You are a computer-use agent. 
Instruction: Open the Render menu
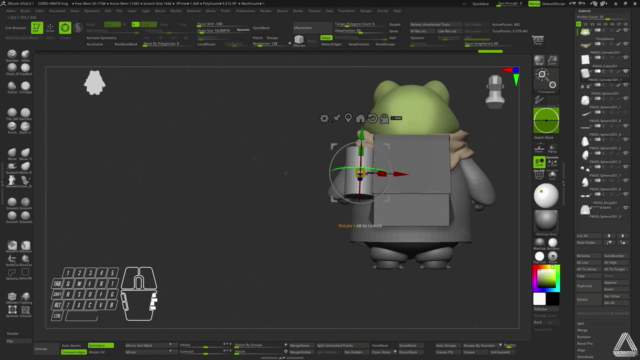coord(266,11)
